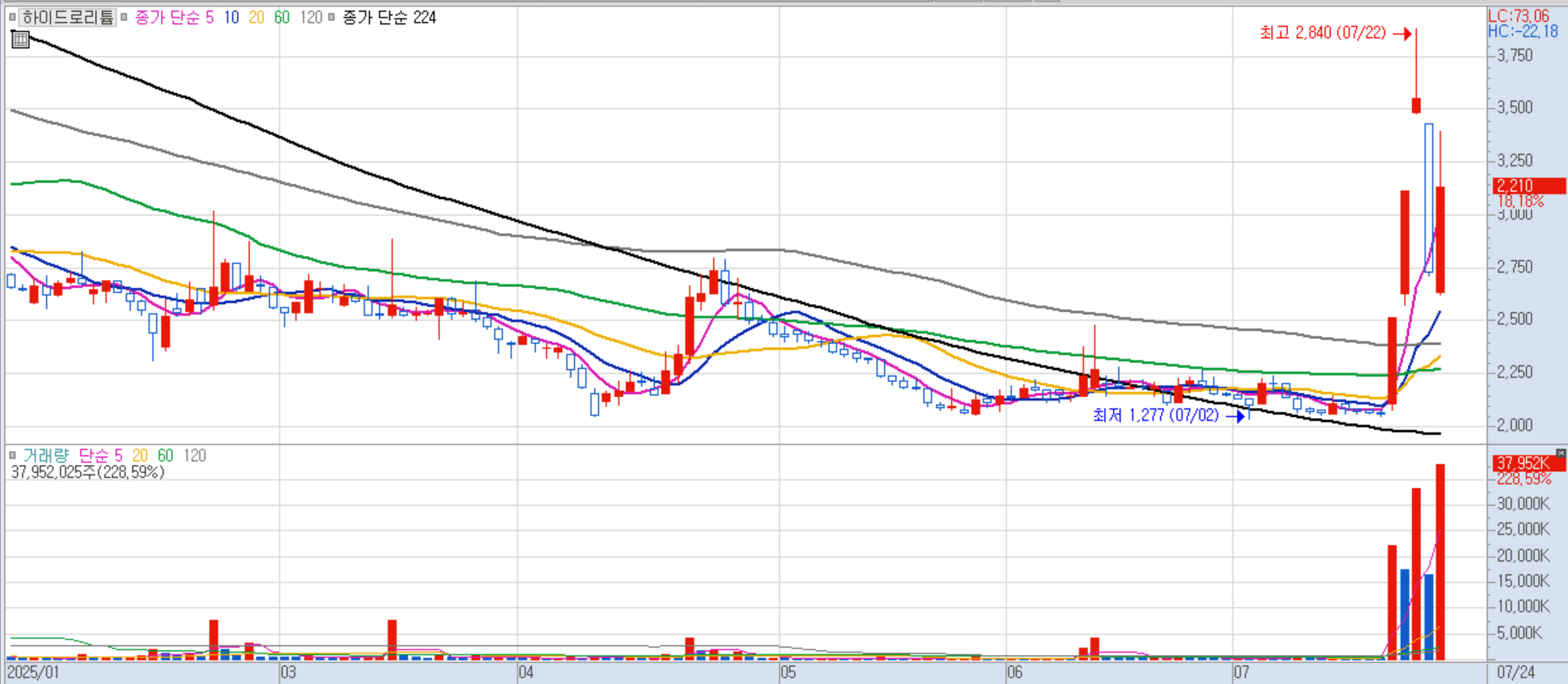Screen dimensions: 1568x684
Task: Click the tallest red volume bar at right
Action: point(1441,562)
